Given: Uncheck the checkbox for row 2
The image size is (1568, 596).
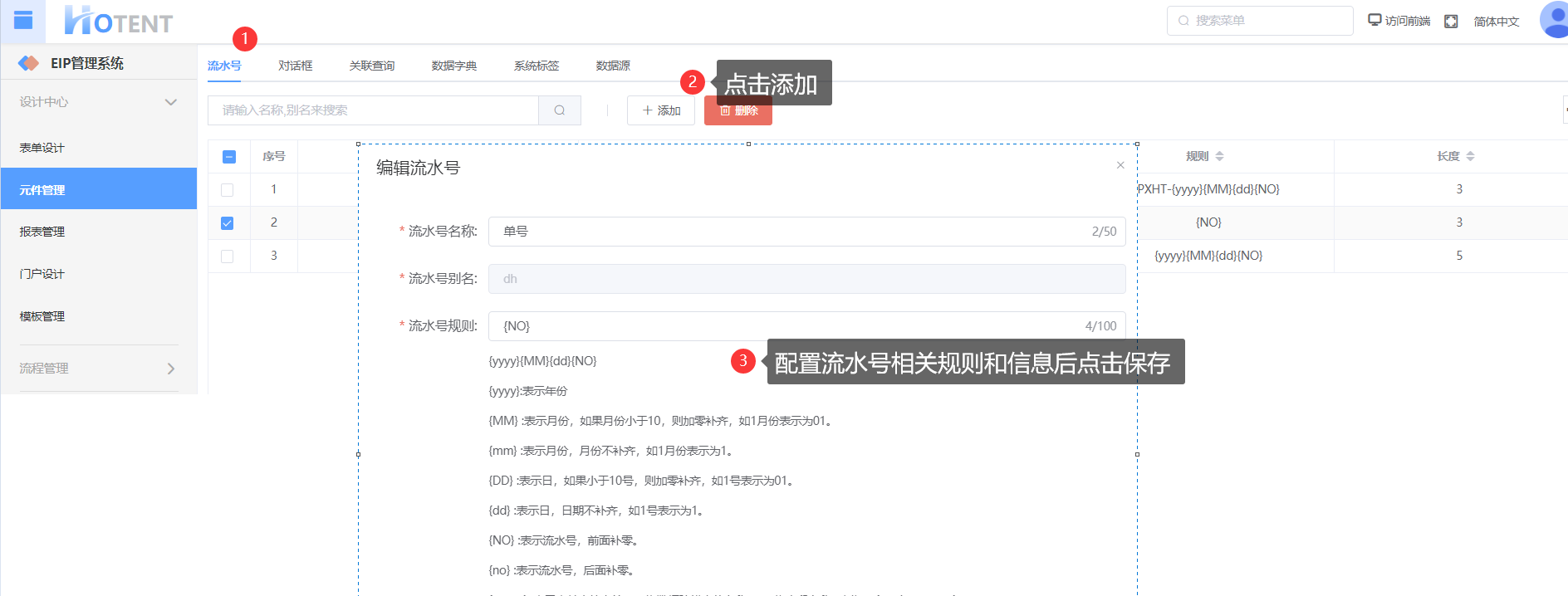Looking at the screenshot, I should 228,223.
